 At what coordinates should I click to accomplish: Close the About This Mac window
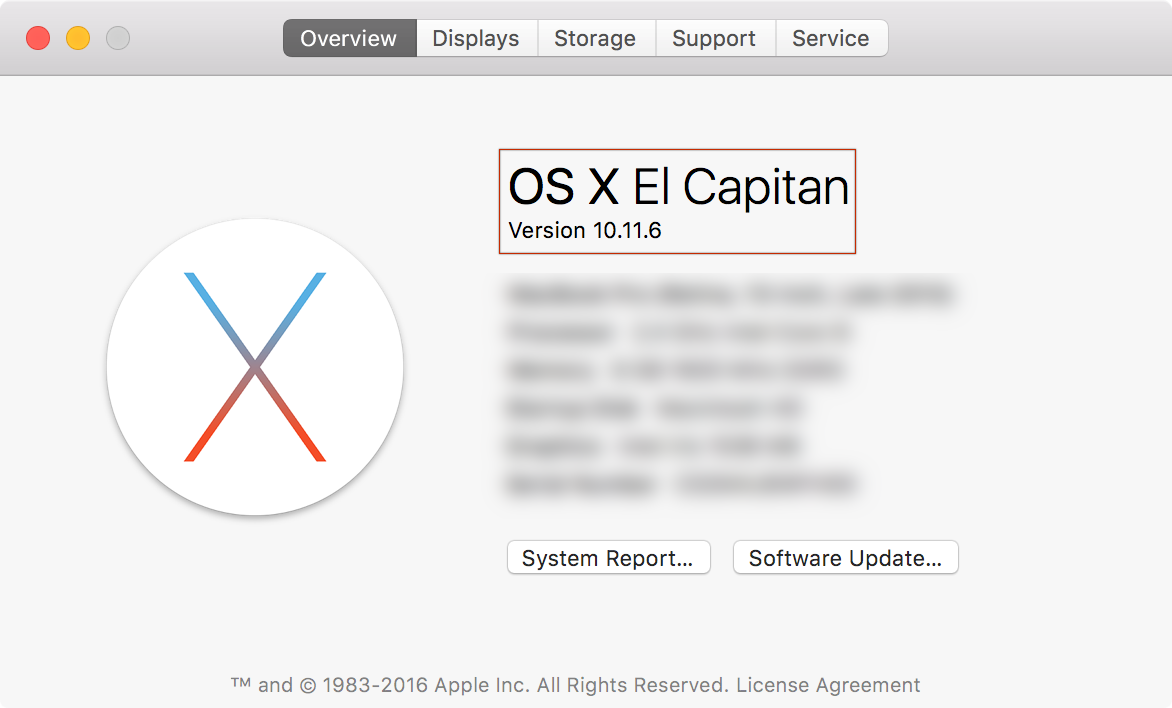click(x=38, y=39)
